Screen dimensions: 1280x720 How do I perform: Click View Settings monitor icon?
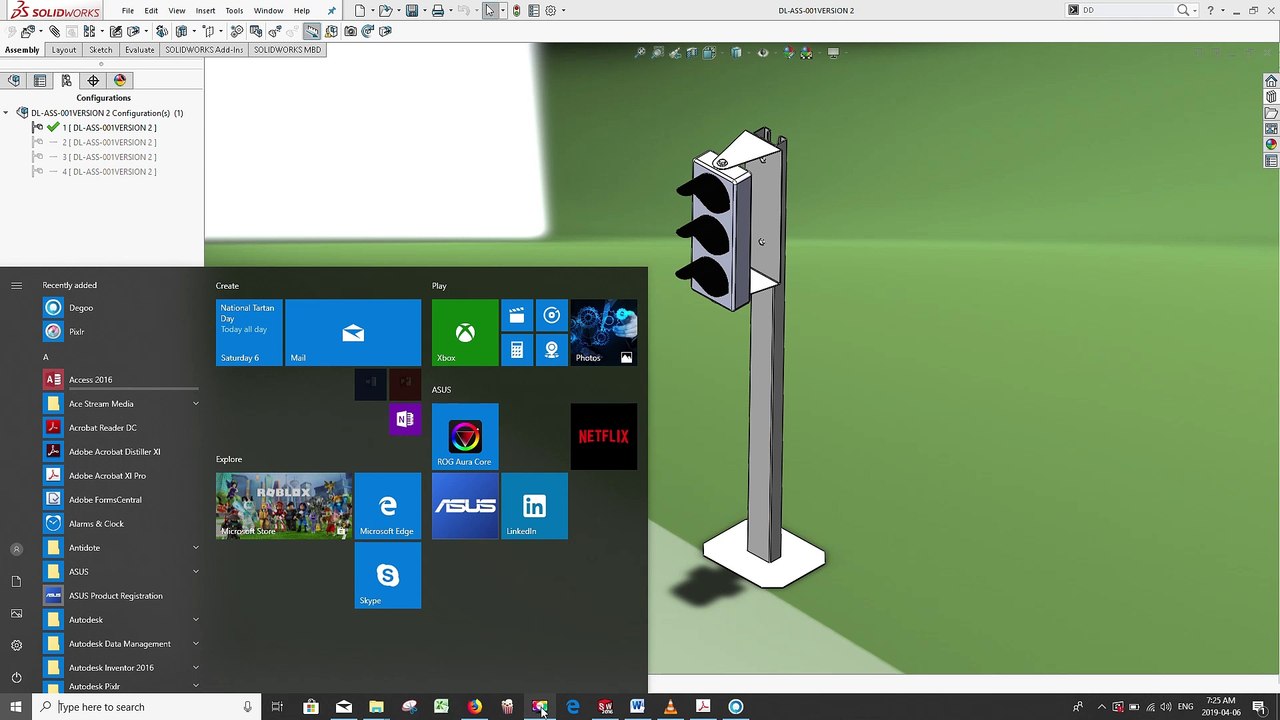click(833, 53)
